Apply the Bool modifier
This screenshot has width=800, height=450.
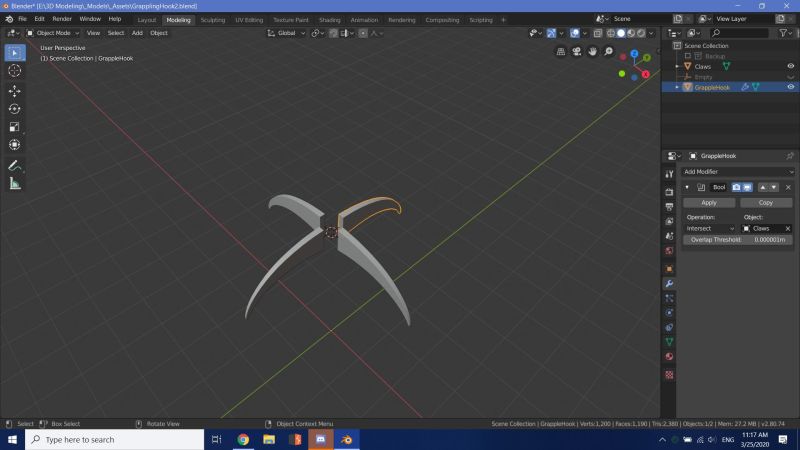tap(709, 203)
